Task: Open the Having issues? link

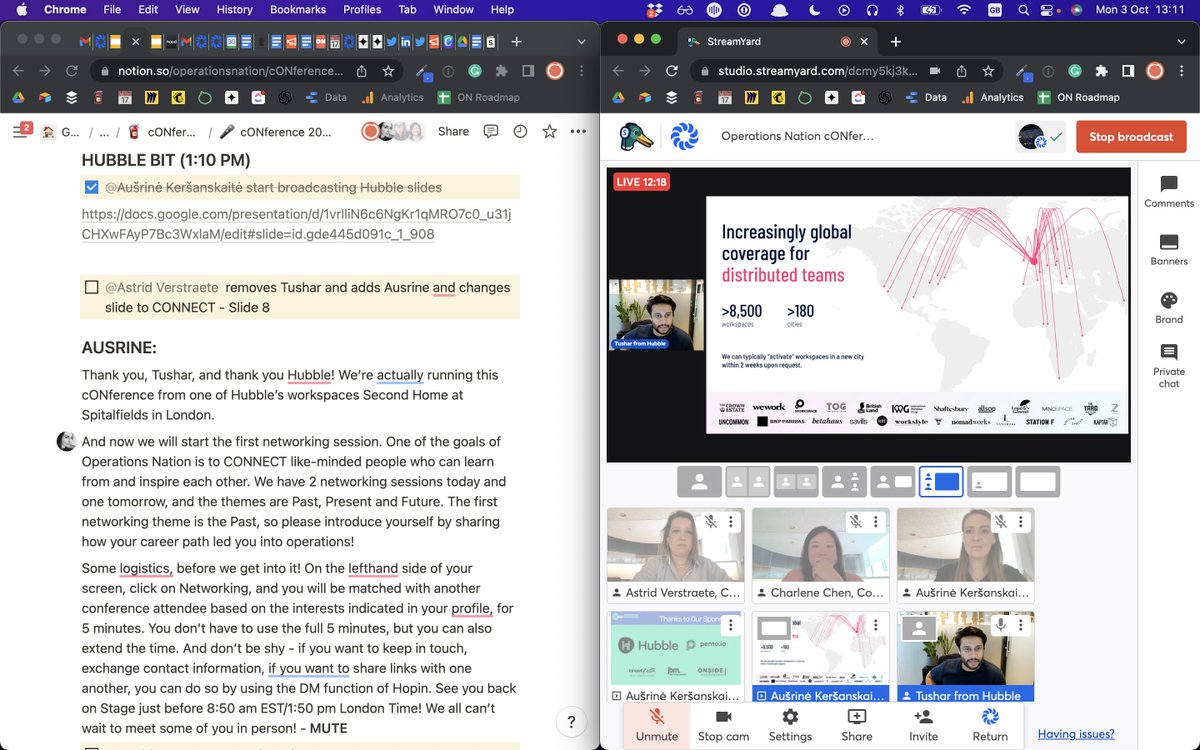Action: tap(1076, 734)
